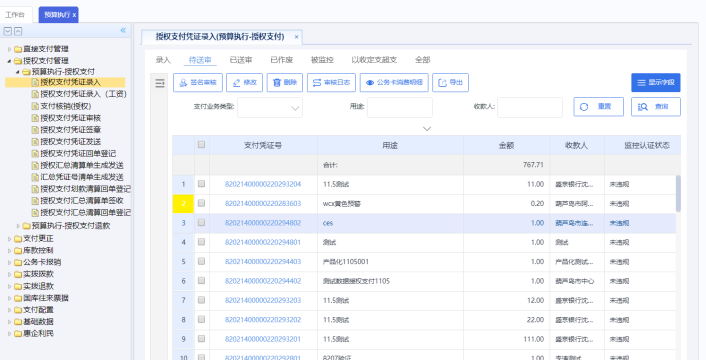Screen dimensions: 706x360
Task: Check the row 1 checkbox
Action: (201, 184)
